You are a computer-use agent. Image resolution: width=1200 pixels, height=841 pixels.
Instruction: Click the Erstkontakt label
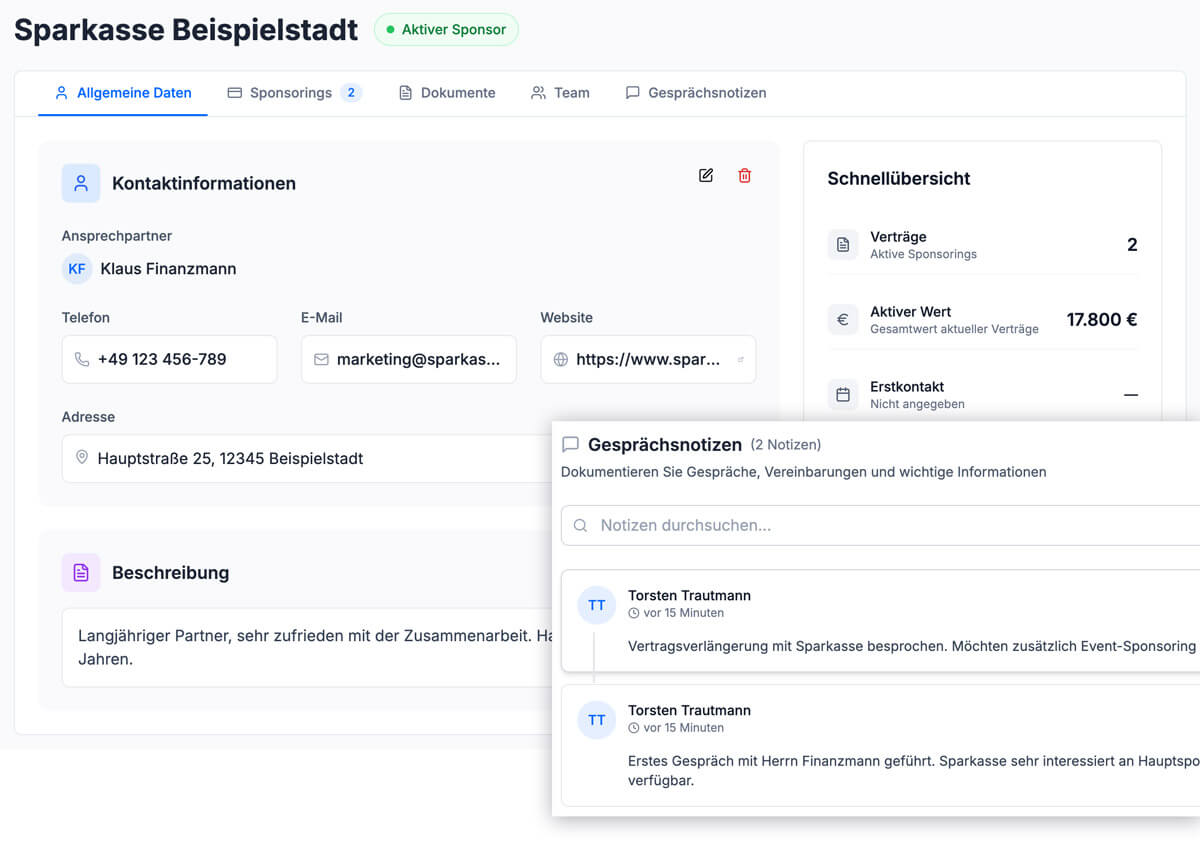[x=907, y=386]
